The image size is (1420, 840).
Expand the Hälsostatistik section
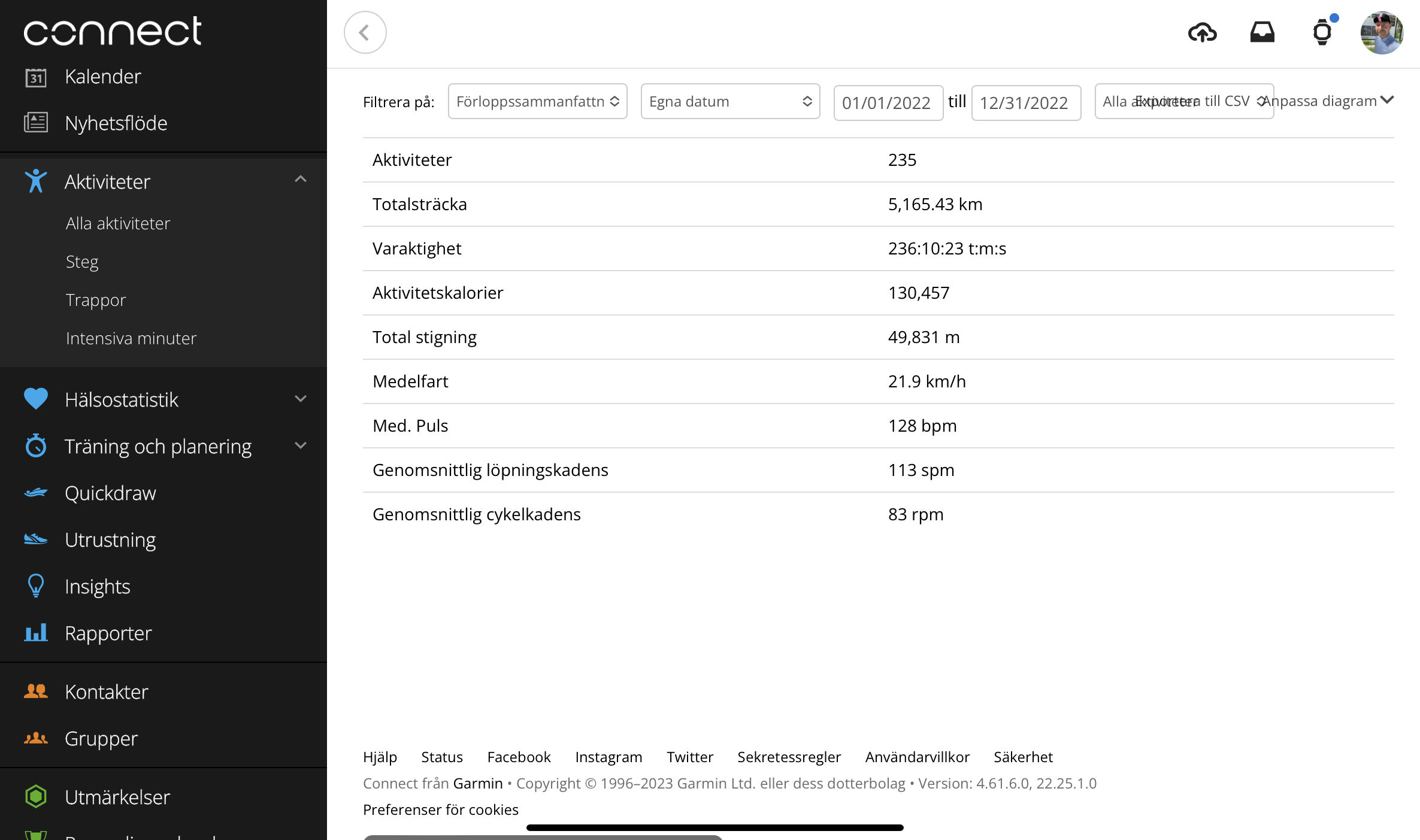click(x=301, y=399)
